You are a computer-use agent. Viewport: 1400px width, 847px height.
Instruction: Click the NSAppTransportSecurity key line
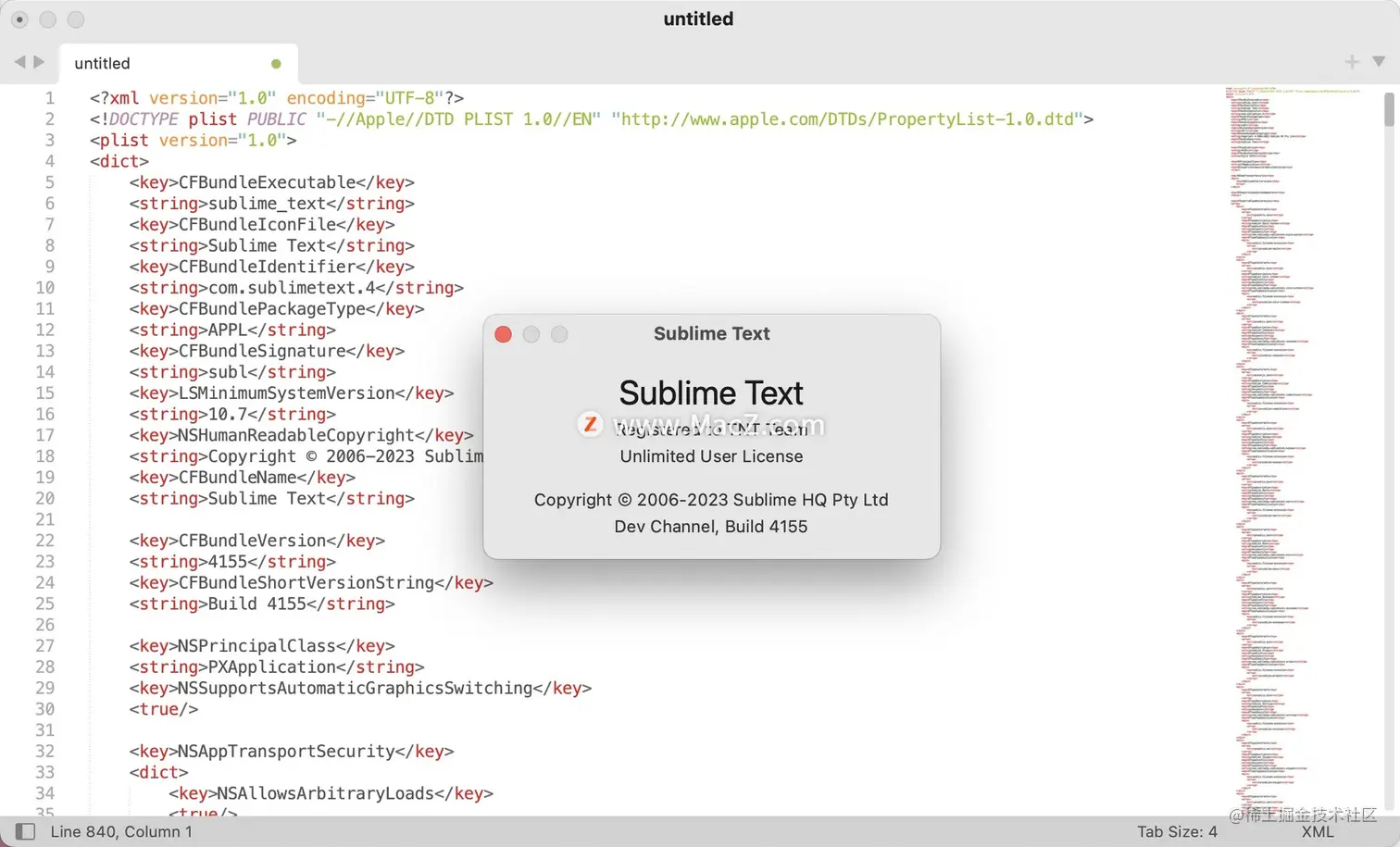pos(292,751)
